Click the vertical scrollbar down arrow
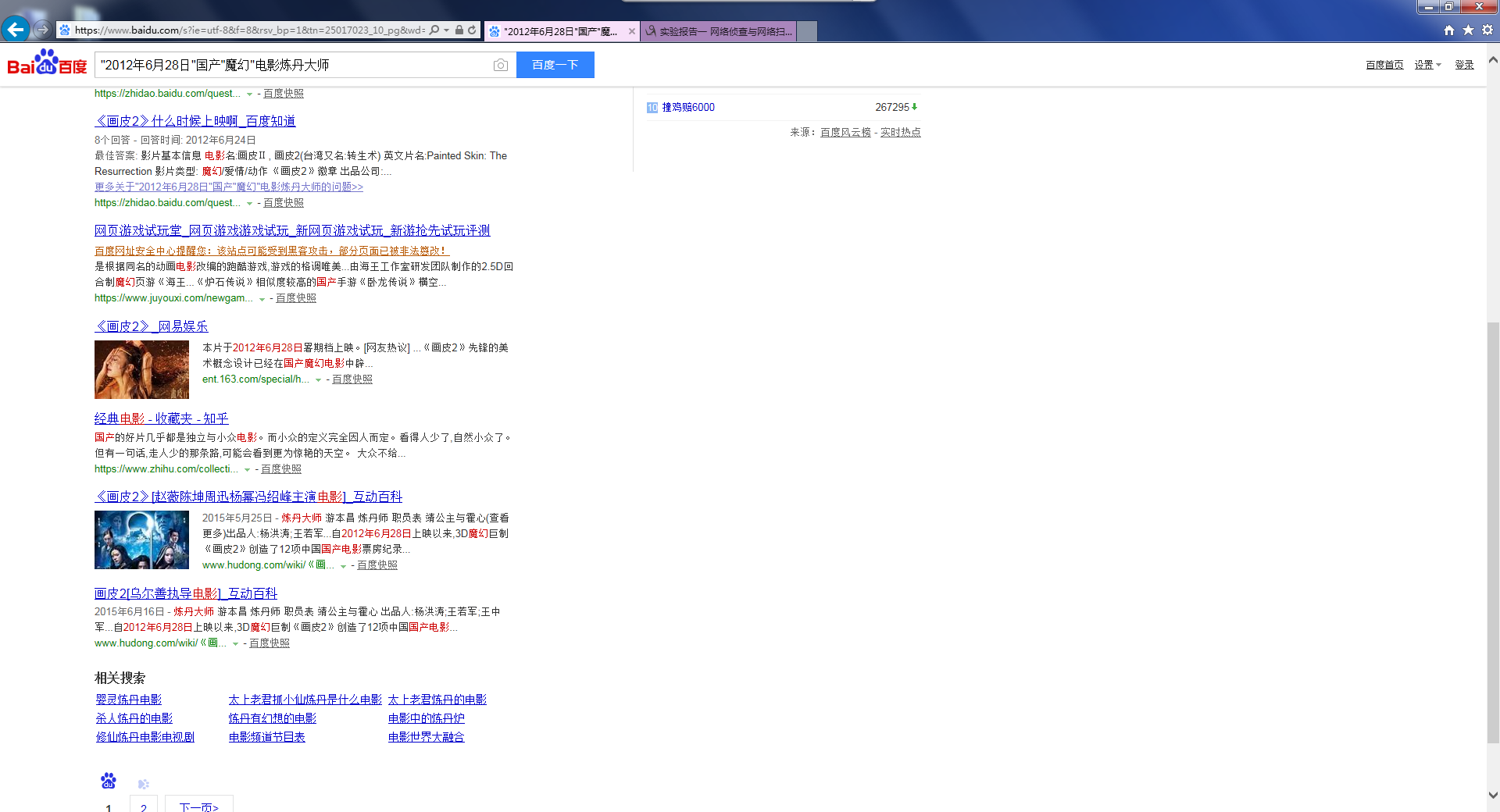This screenshot has width=1500, height=812. [1493, 796]
